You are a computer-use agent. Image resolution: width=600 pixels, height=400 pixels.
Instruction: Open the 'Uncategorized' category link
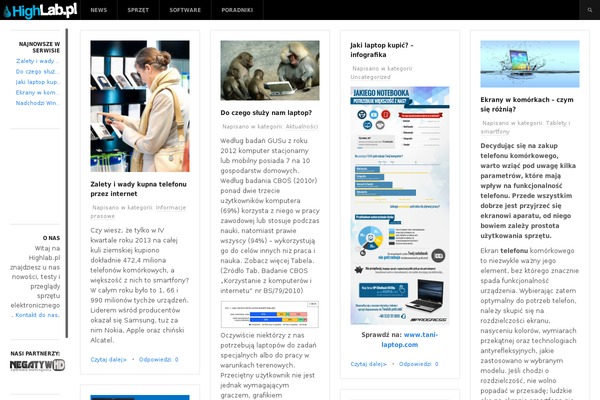point(370,77)
